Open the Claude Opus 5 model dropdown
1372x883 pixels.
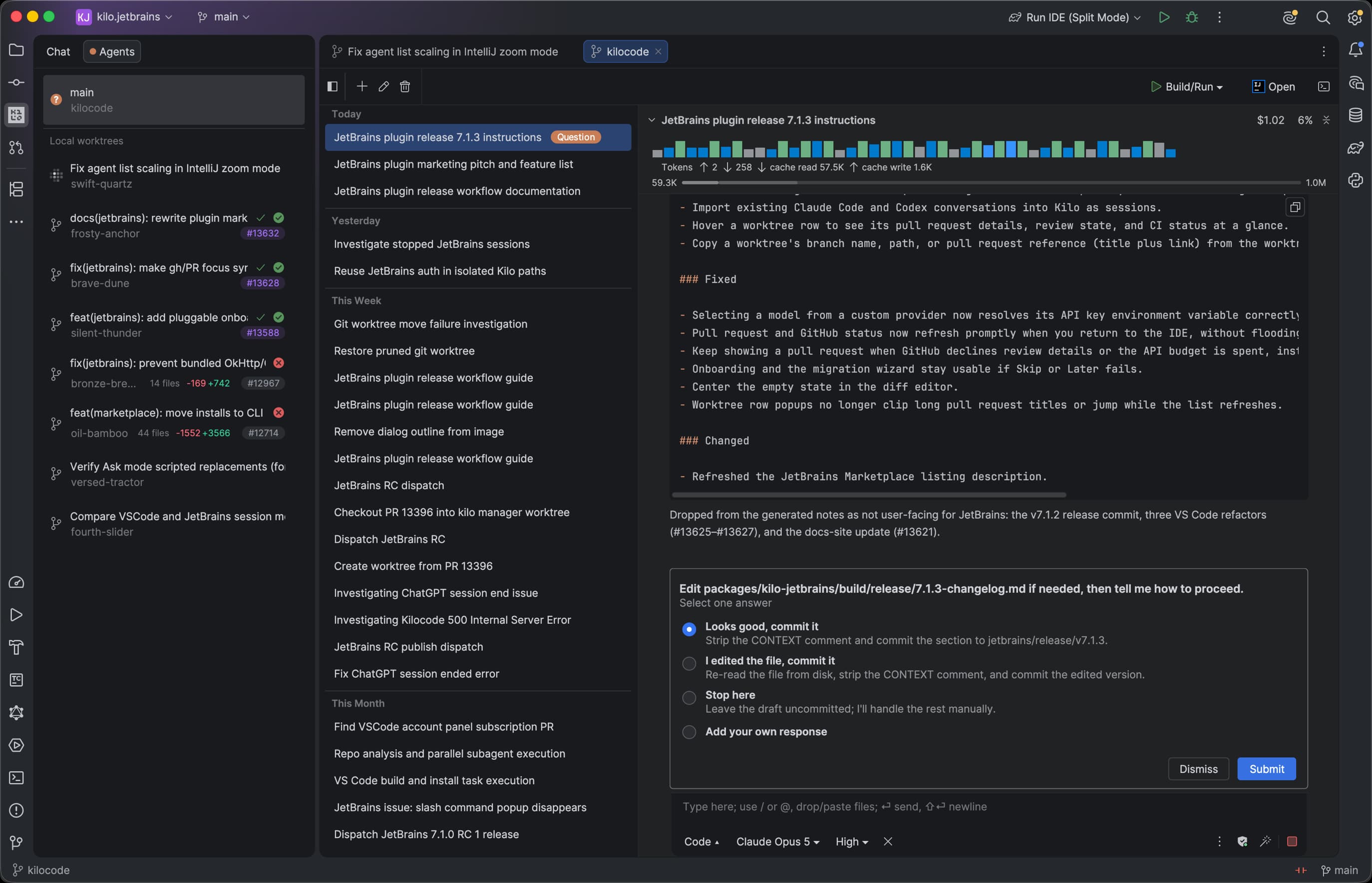coord(778,841)
